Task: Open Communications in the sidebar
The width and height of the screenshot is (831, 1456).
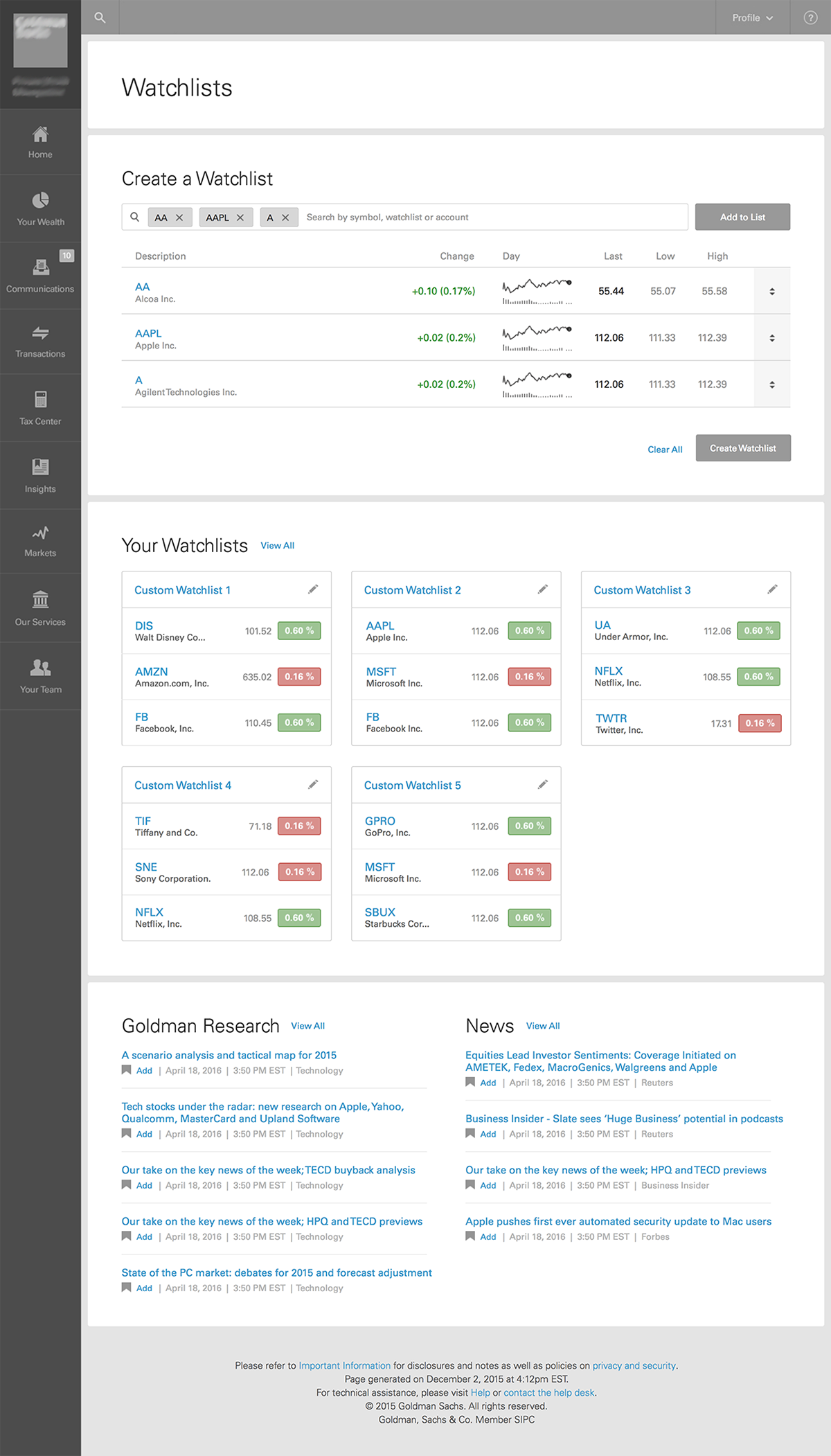Action: point(40,276)
